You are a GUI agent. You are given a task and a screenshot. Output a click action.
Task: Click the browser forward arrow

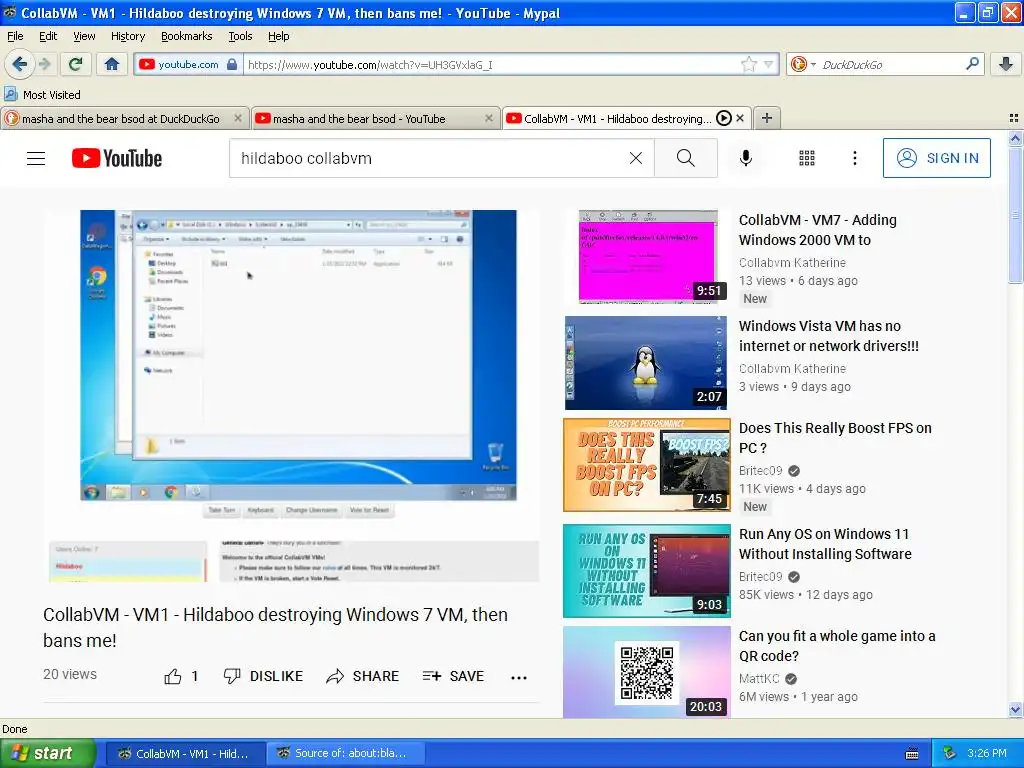(44, 64)
